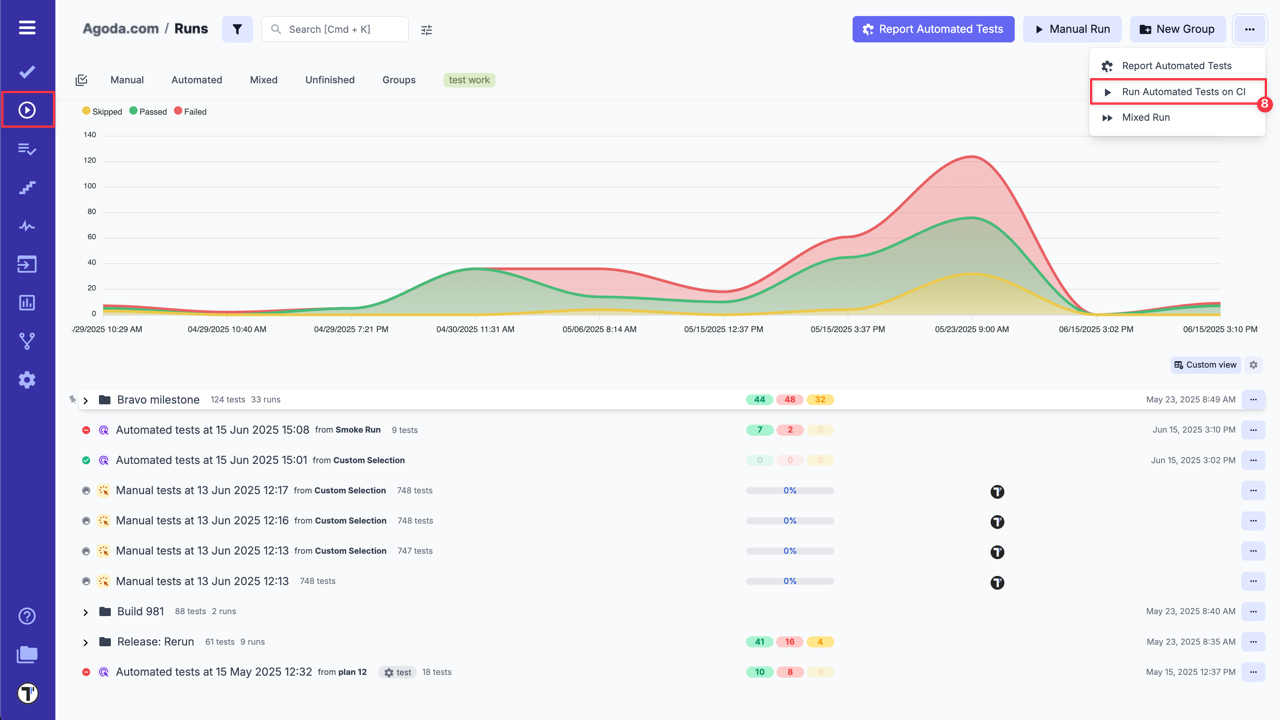Click the Manual Run button
The height and width of the screenshot is (720, 1280).
coord(1072,29)
